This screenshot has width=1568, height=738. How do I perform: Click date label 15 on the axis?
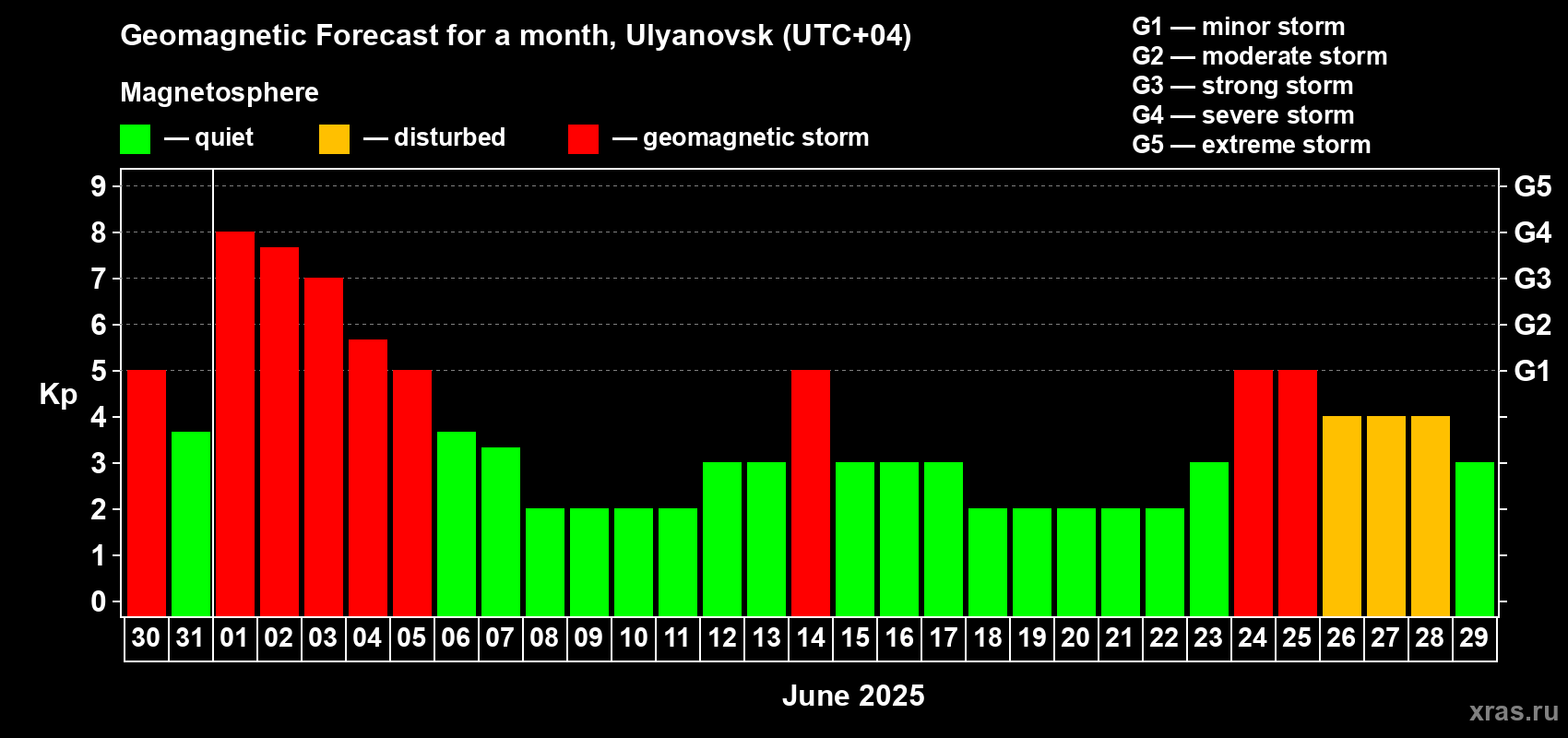(x=854, y=638)
